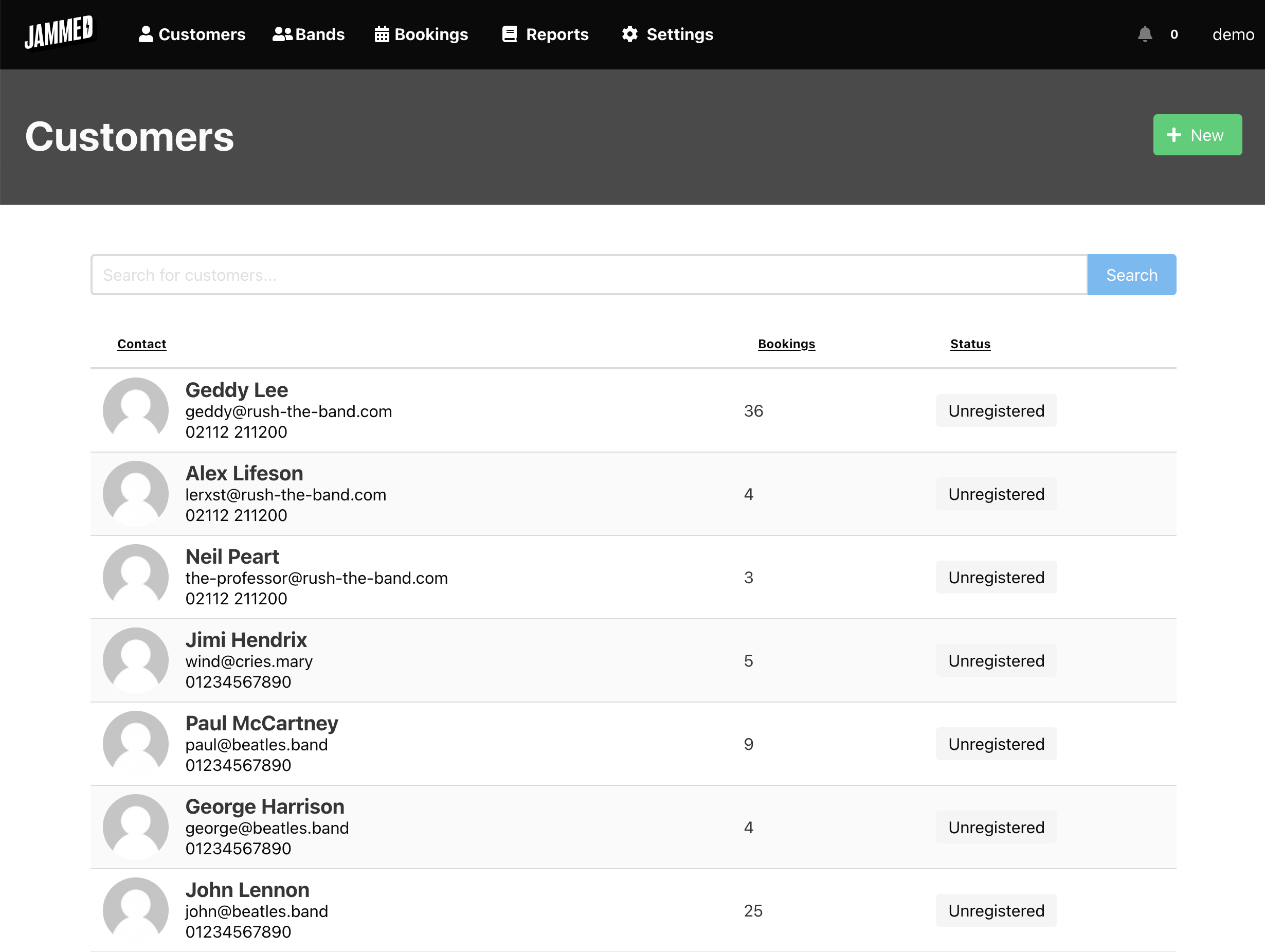Sort by the Bookings column
The height and width of the screenshot is (952, 1265).
(786, 344)
